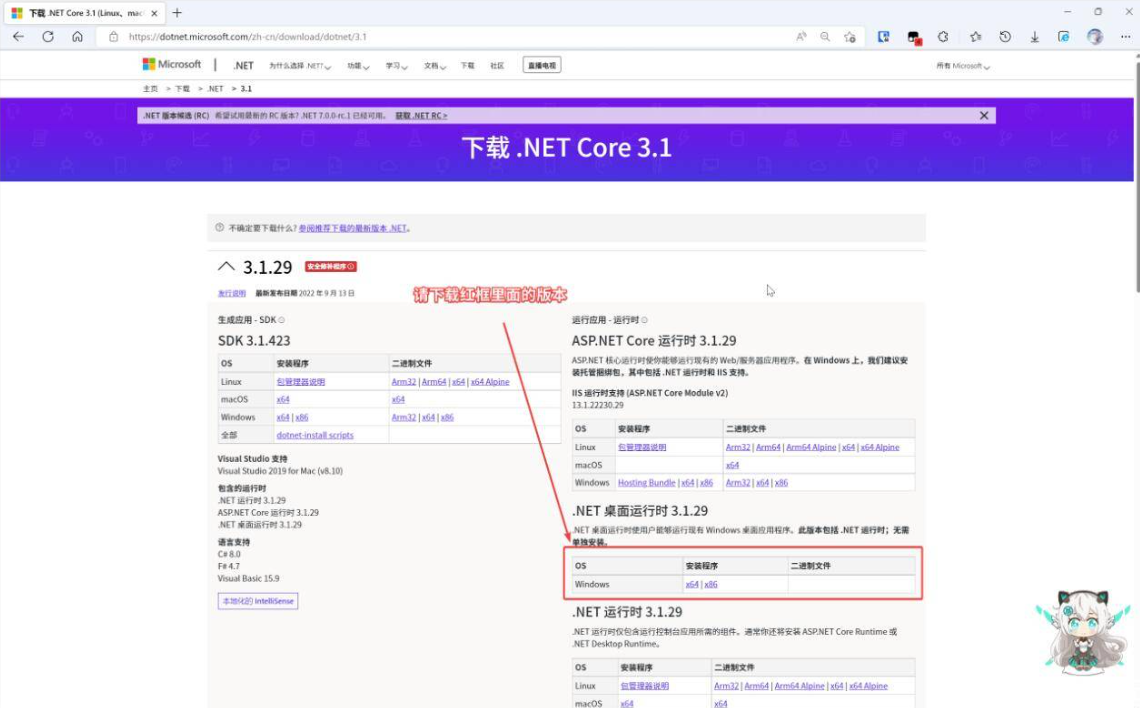Image resolution: width=1140 pixels, height=708 pixels.
Task: Open the 下载 item in site navigation
Action: click(x=467, y=65)
